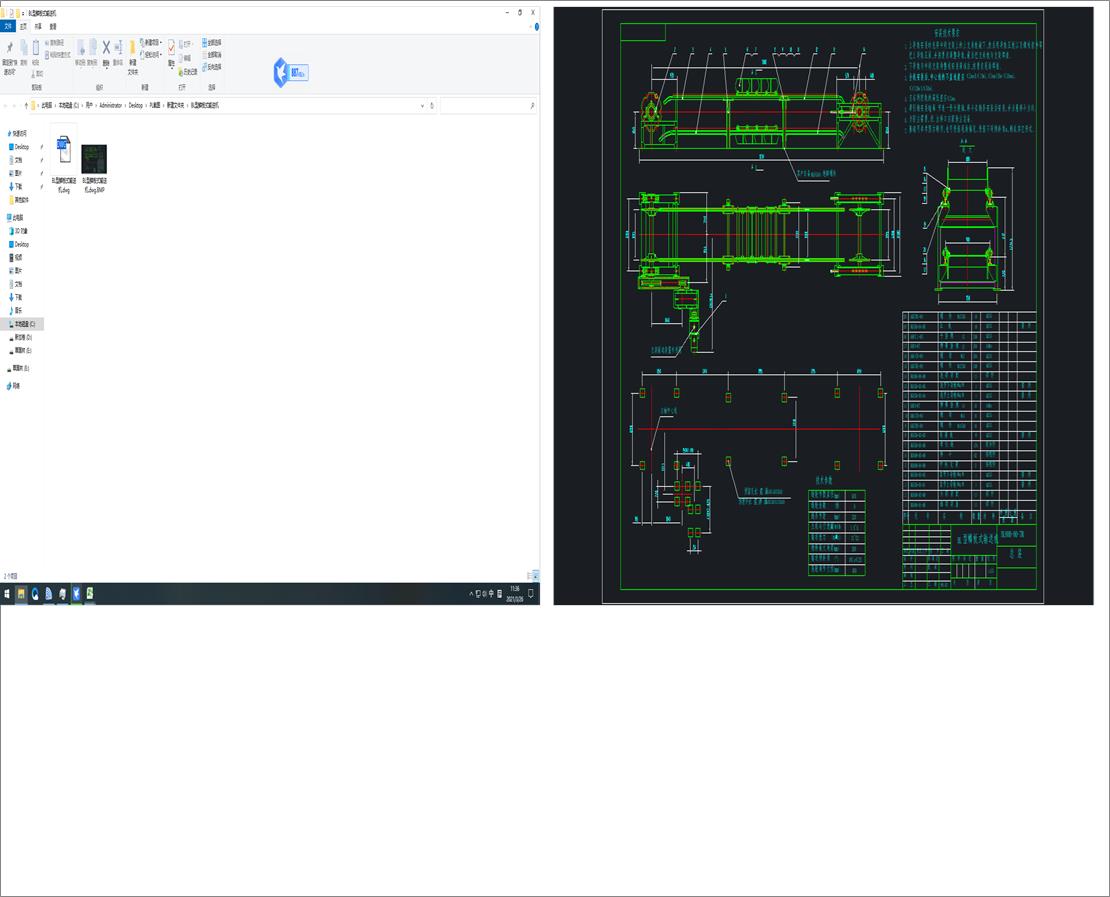The width and height of the screenshot is (1110, 897).
Task: Click the Select all option in ribbon
Action: click(212, 42)
